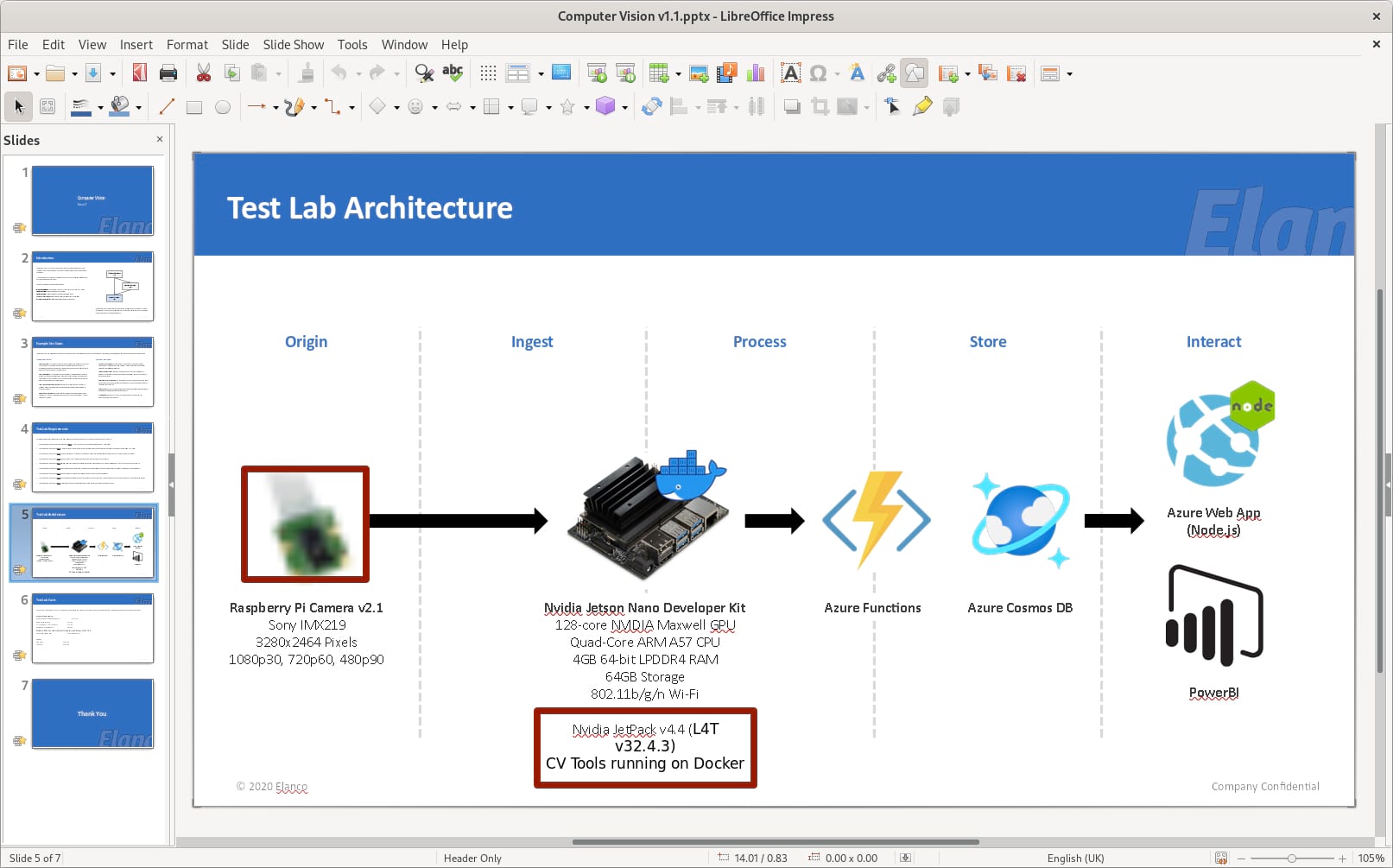Open the Format menu
The image size is (1393, 868).
click(x=187, y=45)
